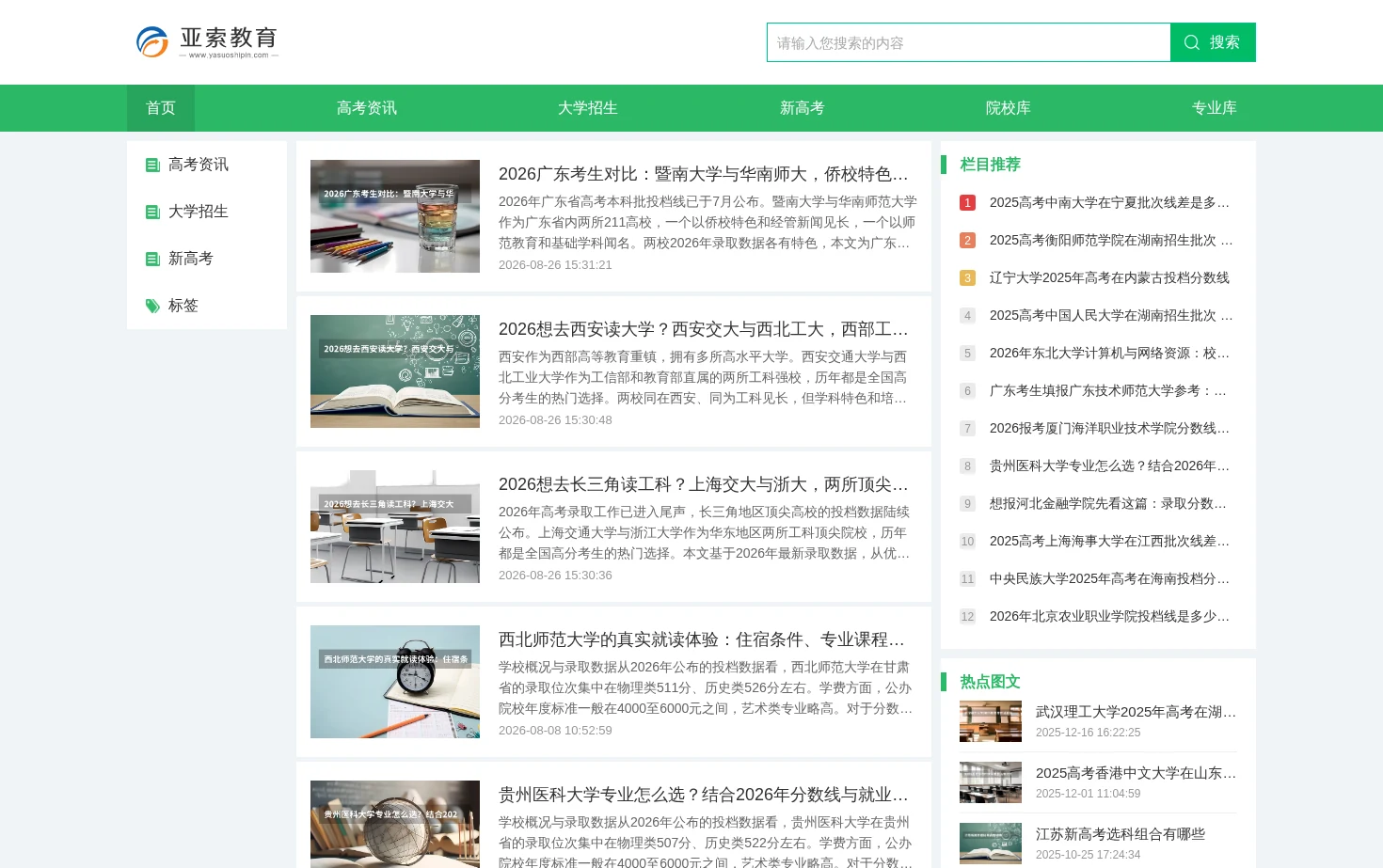Open 中央民族大学2025年高考在海南投档 link
Image resolution: width=1383 pixels, height=868 pixels.
coord(1110,578)
